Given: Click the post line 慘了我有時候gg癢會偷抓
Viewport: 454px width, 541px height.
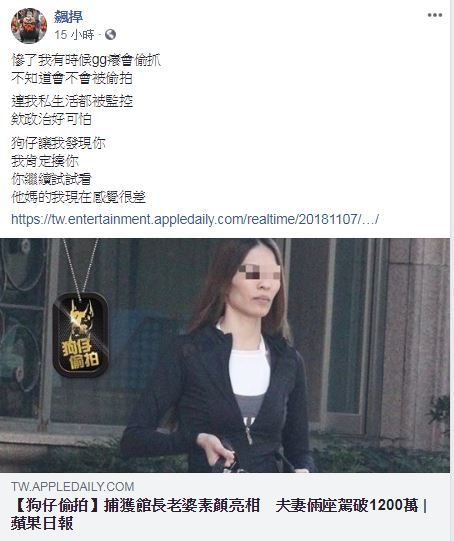Looking at the screenshot, I should tap(86, 60).
